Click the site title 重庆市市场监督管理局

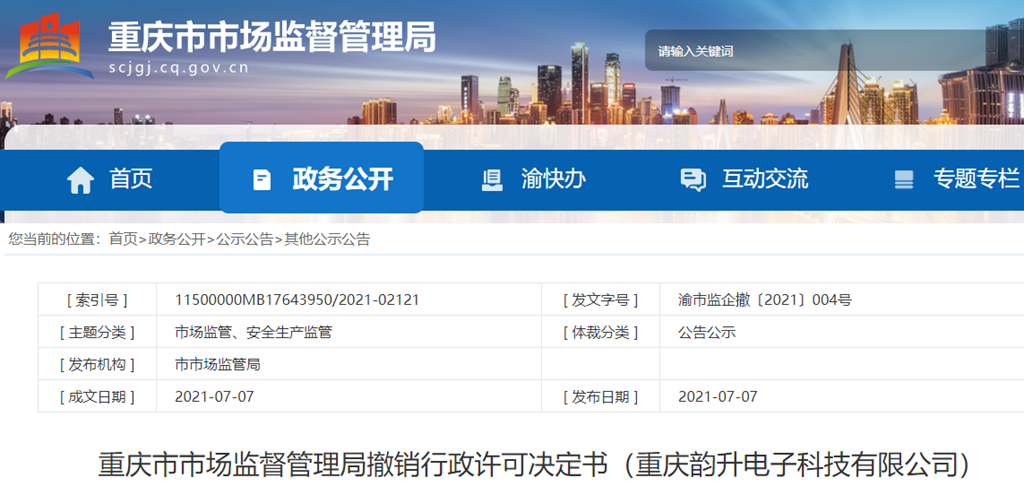tap(272, 37)
